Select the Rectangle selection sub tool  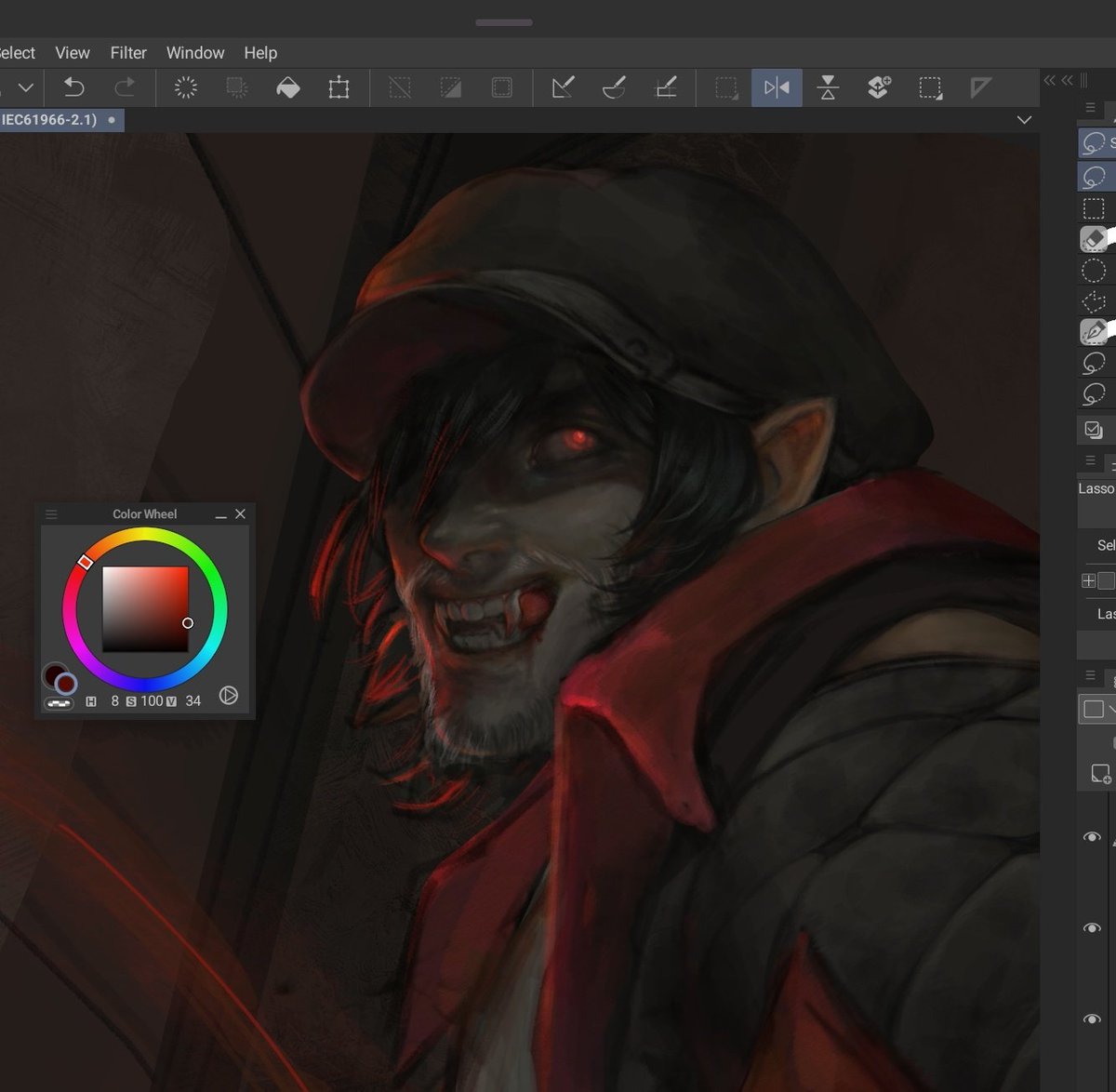(1095, 207)
